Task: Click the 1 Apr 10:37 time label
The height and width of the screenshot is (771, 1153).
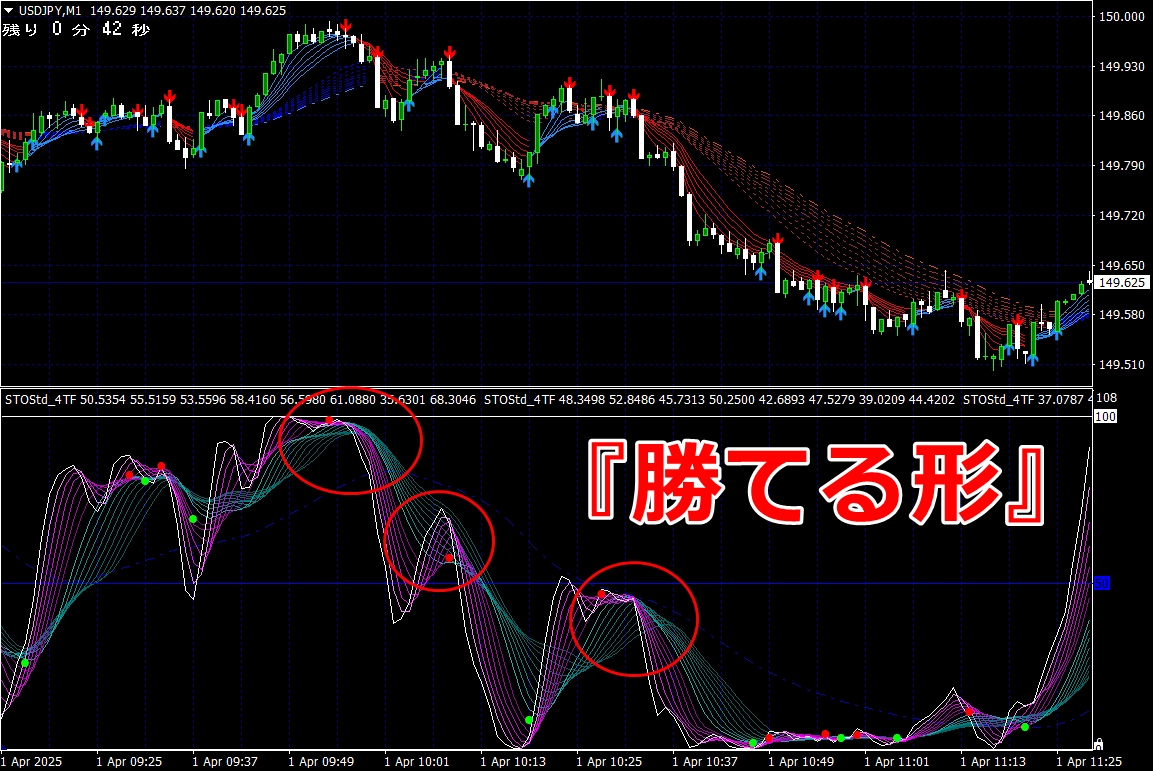Action: (704, 761)
